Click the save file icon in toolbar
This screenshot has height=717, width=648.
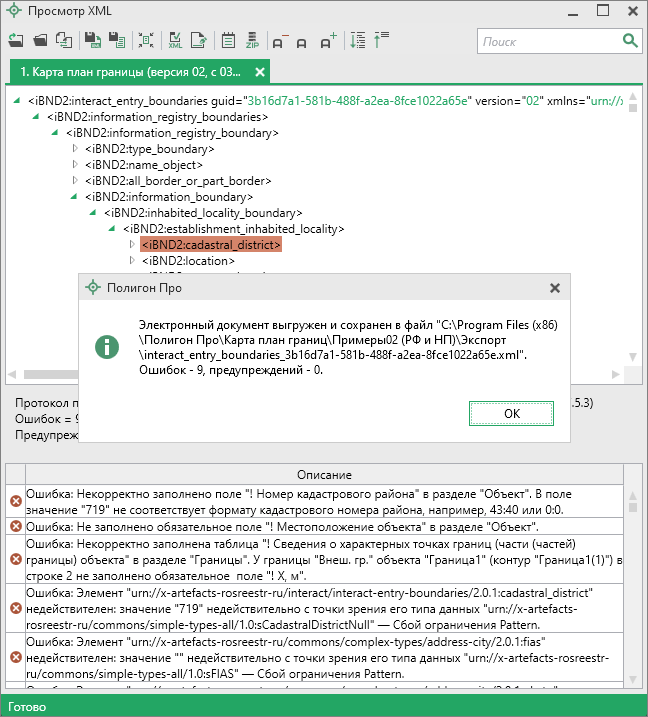(x=92, y=41)
